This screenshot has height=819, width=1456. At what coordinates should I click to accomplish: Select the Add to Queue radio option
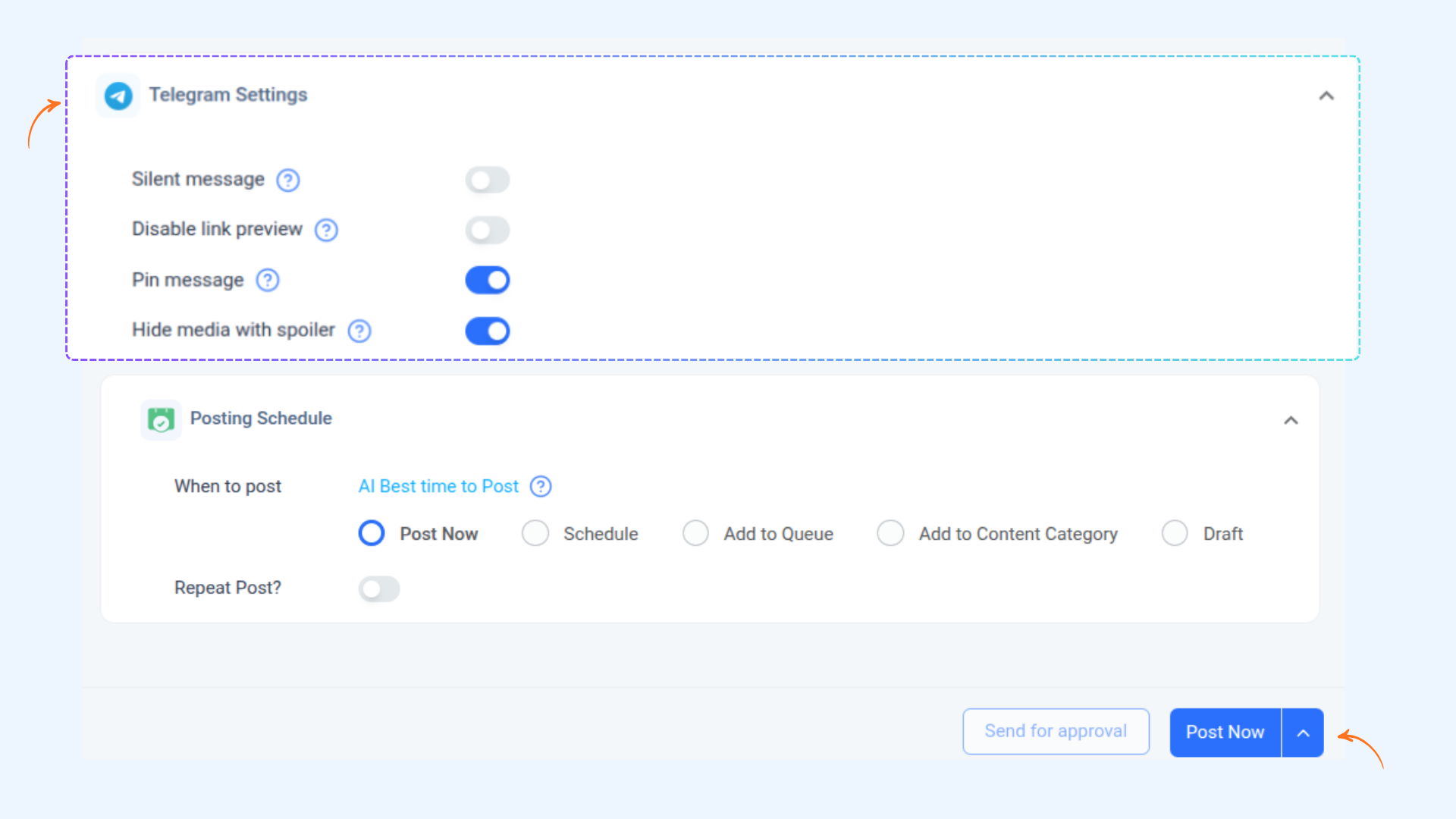click(695, 533)
